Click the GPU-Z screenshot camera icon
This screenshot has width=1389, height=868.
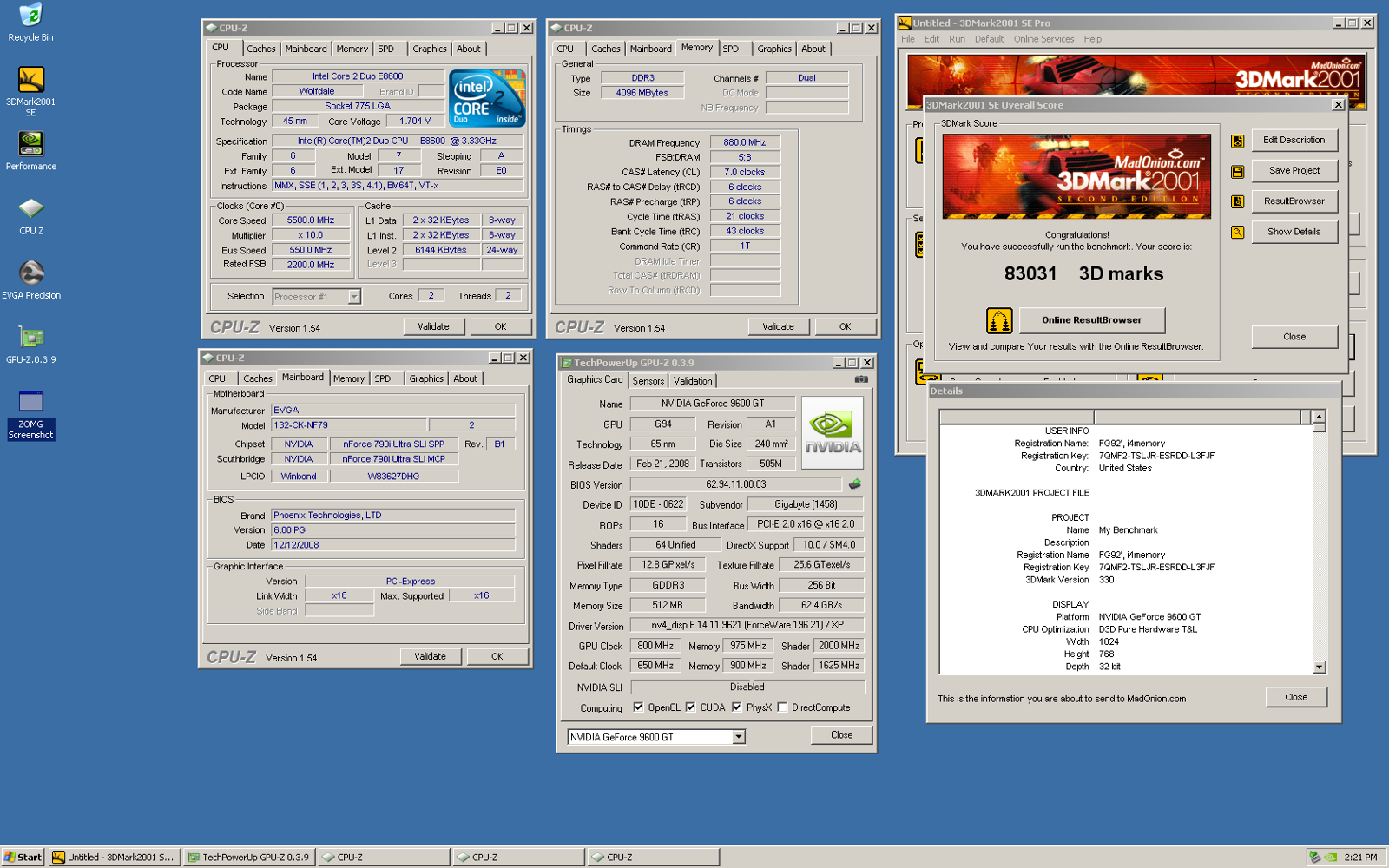[861, 379]
